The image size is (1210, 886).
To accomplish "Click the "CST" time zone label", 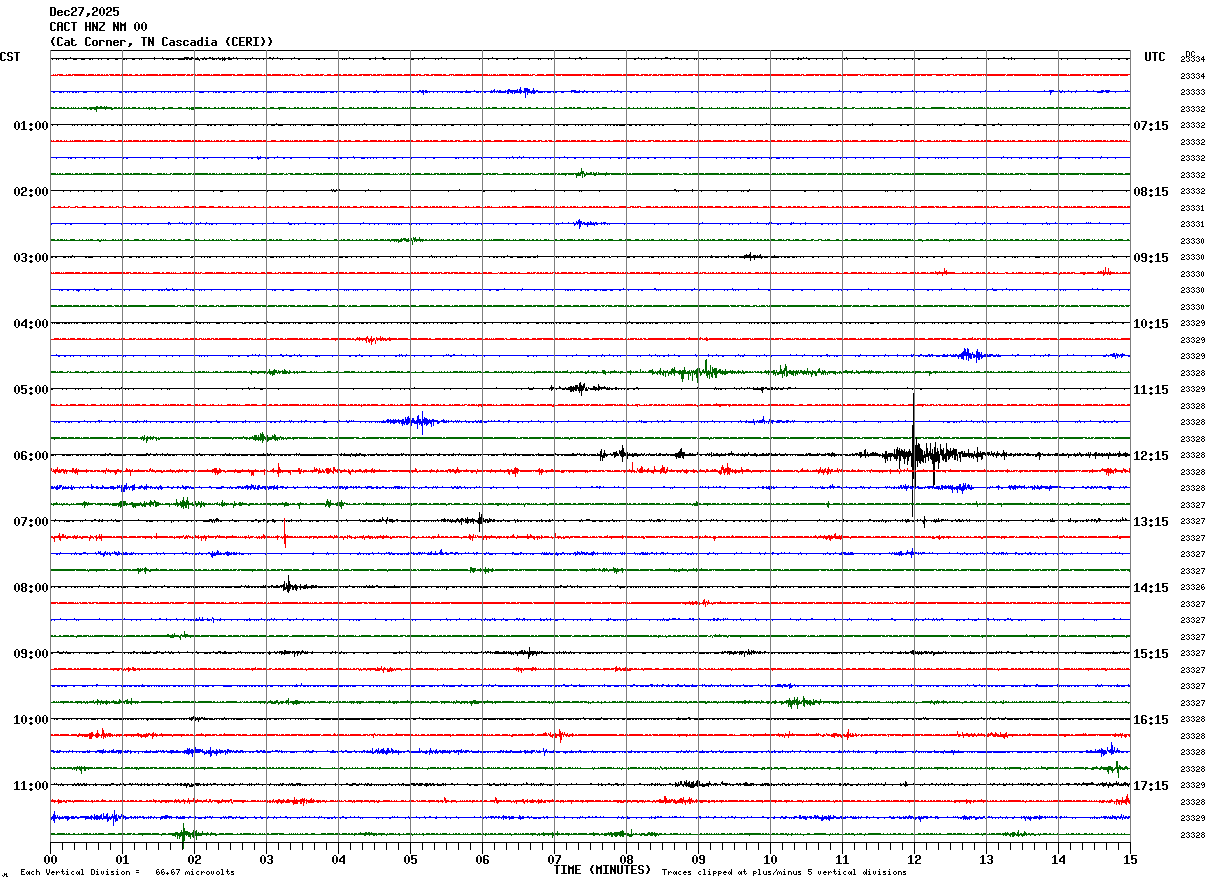I will pyautogui.click(x=10, y=57).
